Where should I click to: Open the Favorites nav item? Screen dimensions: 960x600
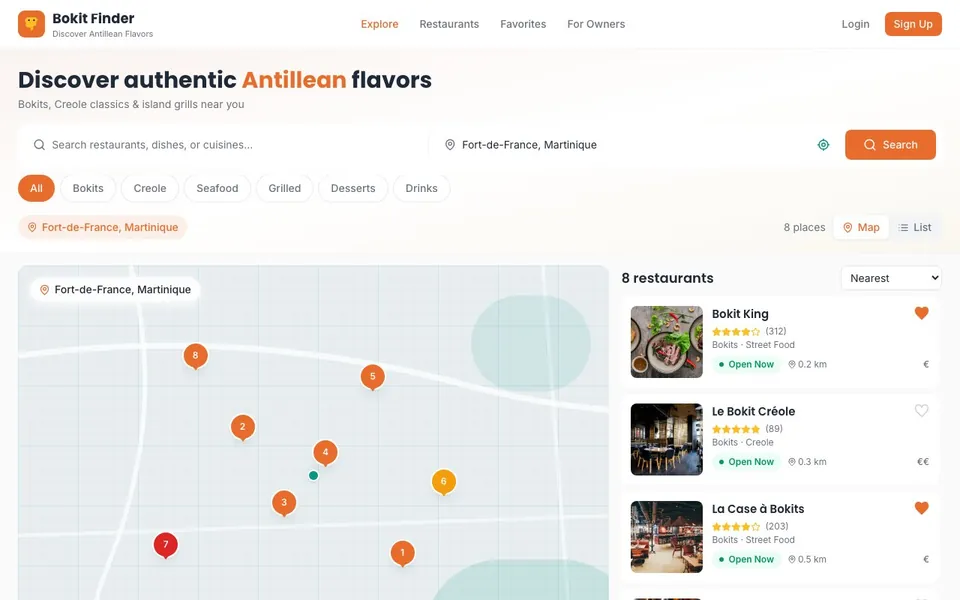pos(523,24)
